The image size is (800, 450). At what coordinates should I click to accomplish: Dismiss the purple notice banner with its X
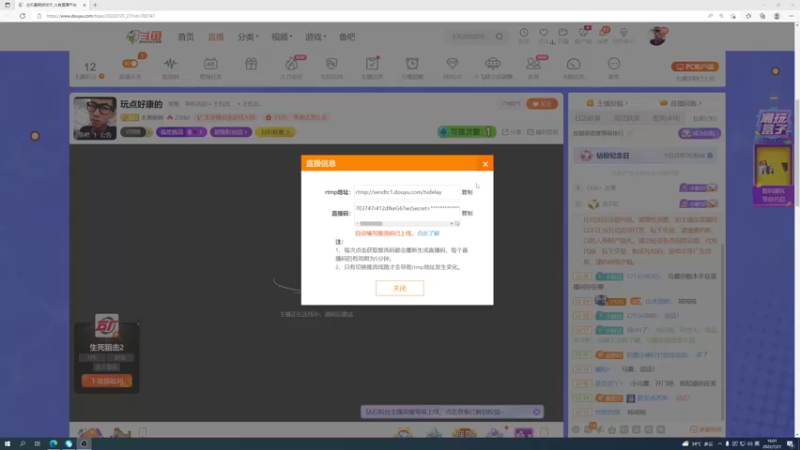537,412
